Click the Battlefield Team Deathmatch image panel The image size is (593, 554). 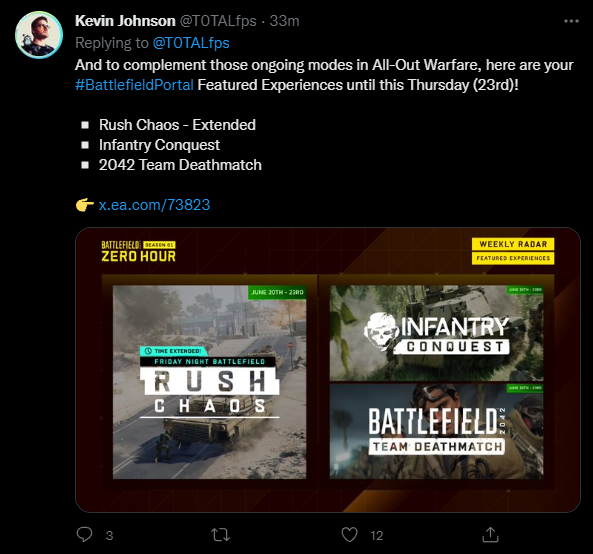click(436, 431)
